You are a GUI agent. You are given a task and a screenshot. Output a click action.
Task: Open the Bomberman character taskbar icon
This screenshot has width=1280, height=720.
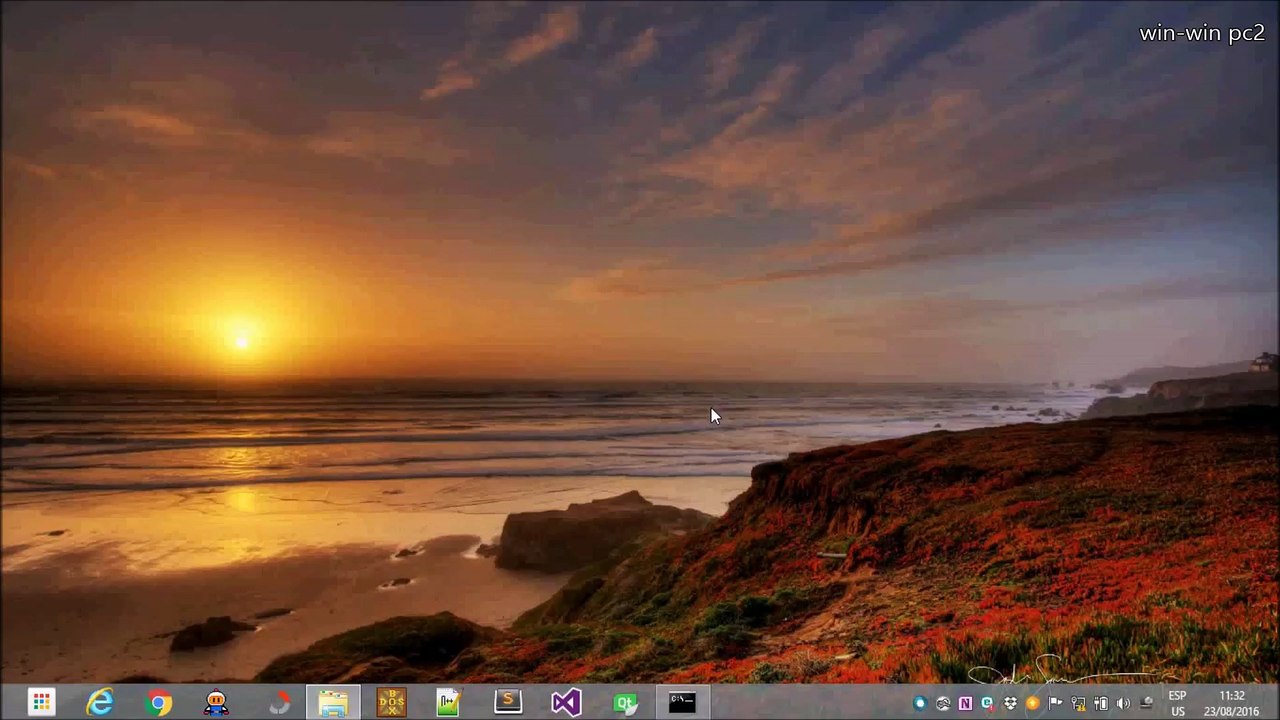(x=216, y=703)
